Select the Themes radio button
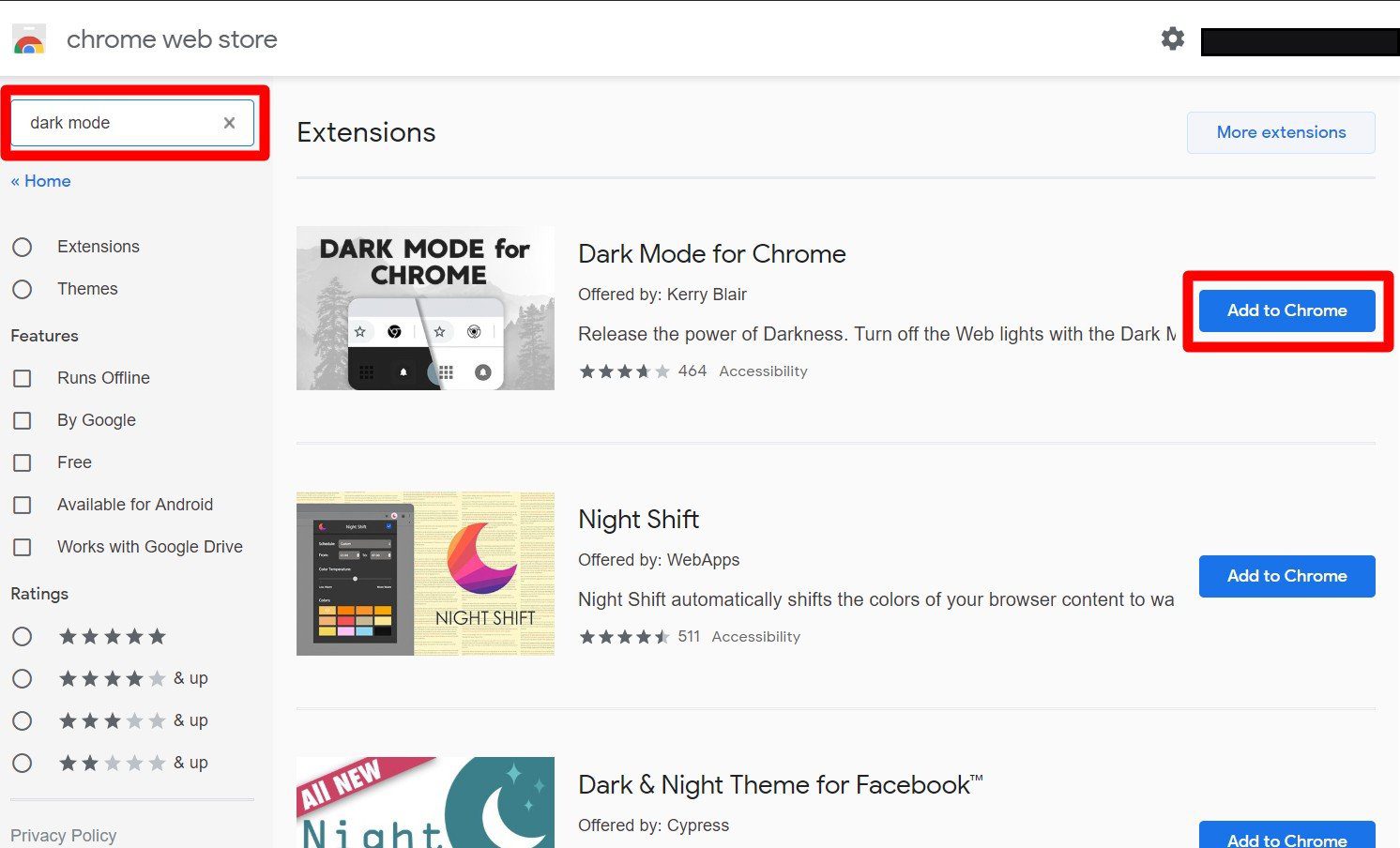The height and width of the screenshot is (848, 1400). coord(23,289)
